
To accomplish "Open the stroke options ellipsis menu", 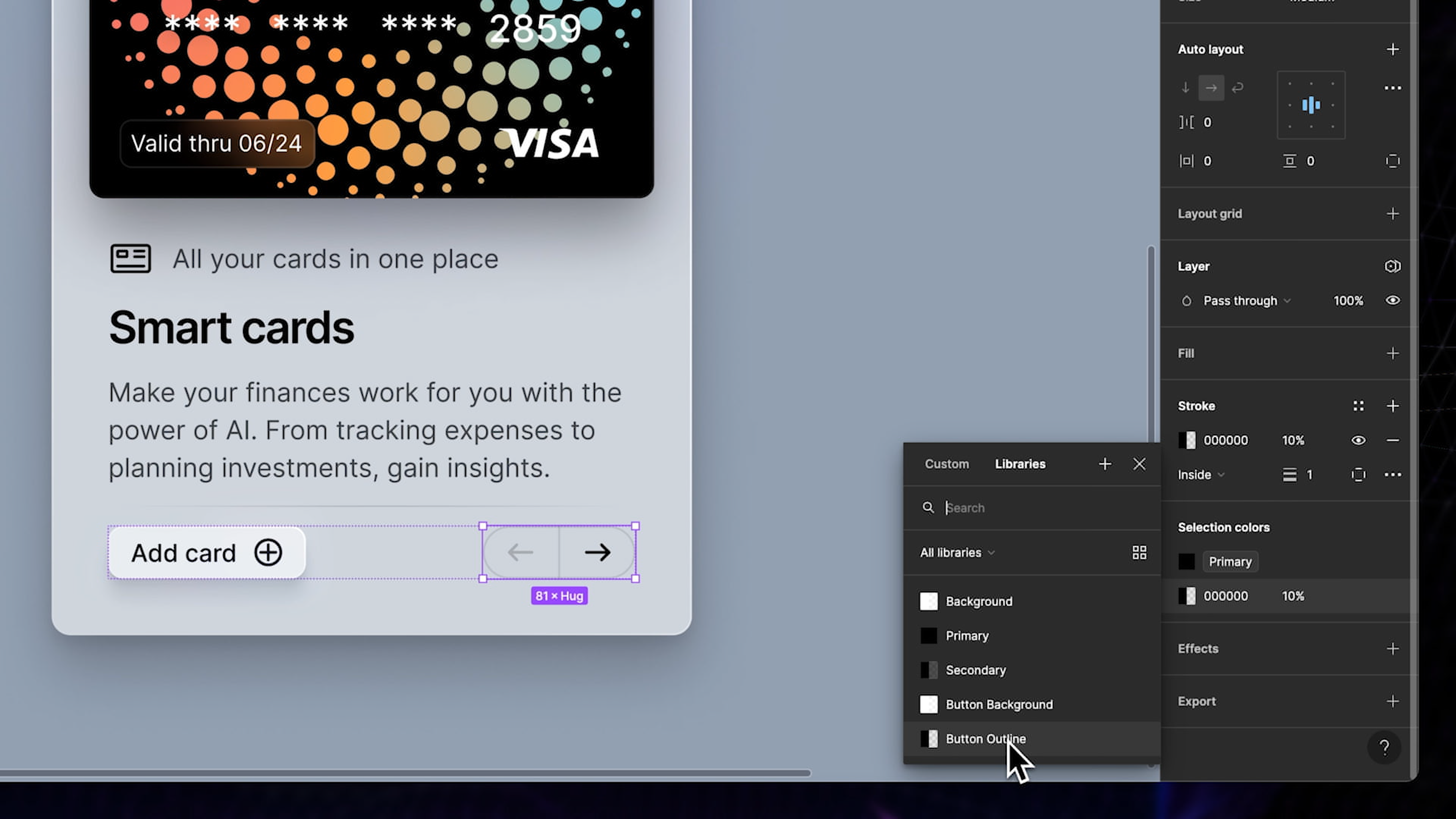I will coord(1393,474).
